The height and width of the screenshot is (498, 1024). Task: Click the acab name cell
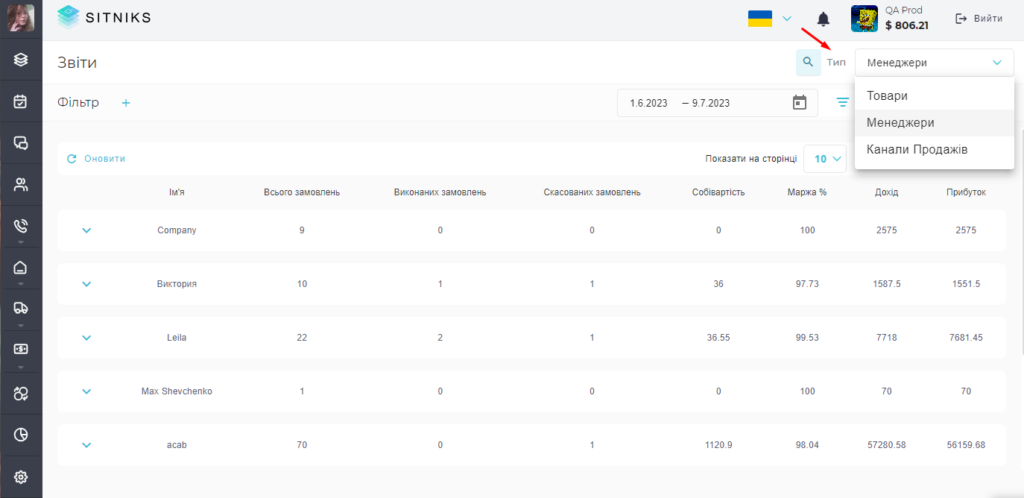(x=177, y=445)
